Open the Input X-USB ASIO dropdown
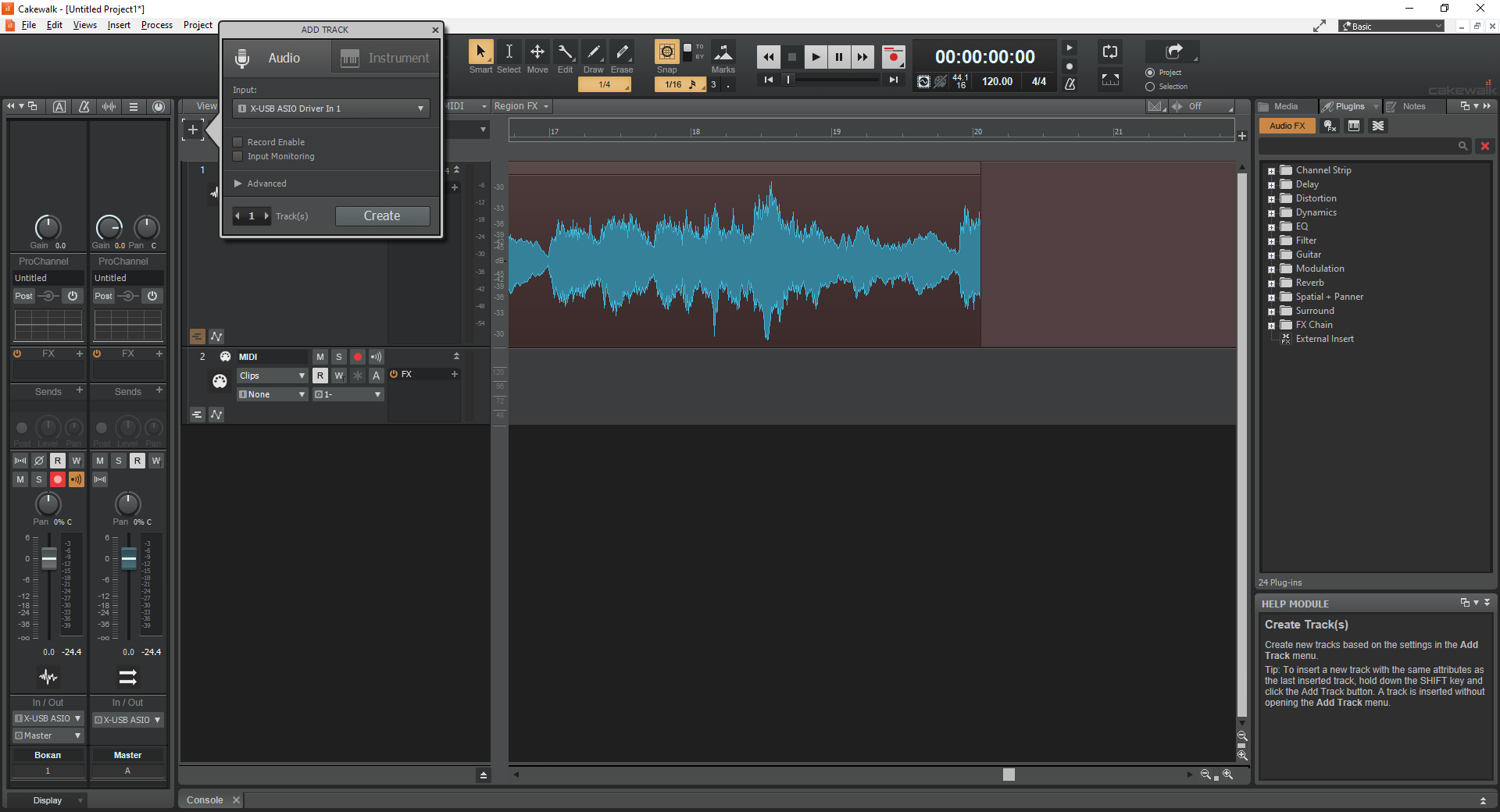This screenshot has width=1500, height=812. click(331, 109)
